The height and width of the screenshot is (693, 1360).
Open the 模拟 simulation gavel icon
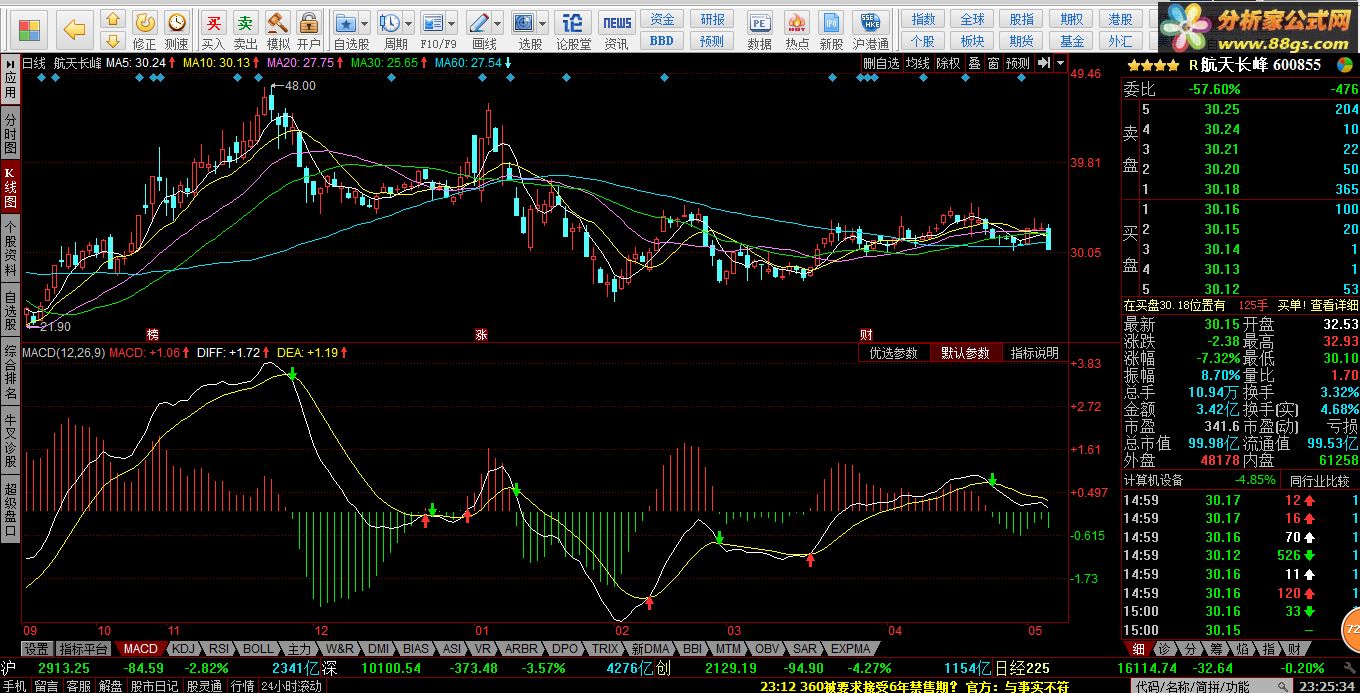pyautogui.click(x=277, y=30)
